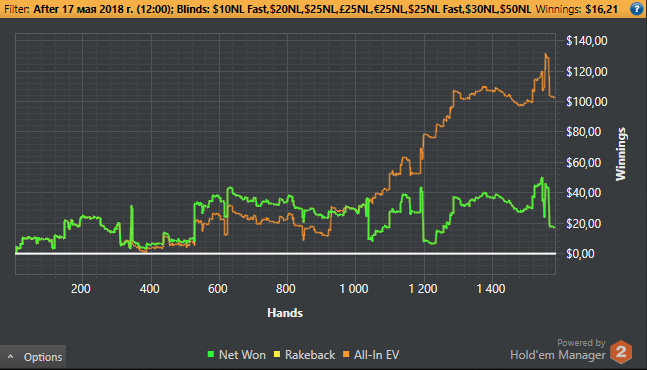Image resolution: width=647 pixels, height=370 pixels.
Task: Click the 600 hands axis label
Action: (217, 289)
